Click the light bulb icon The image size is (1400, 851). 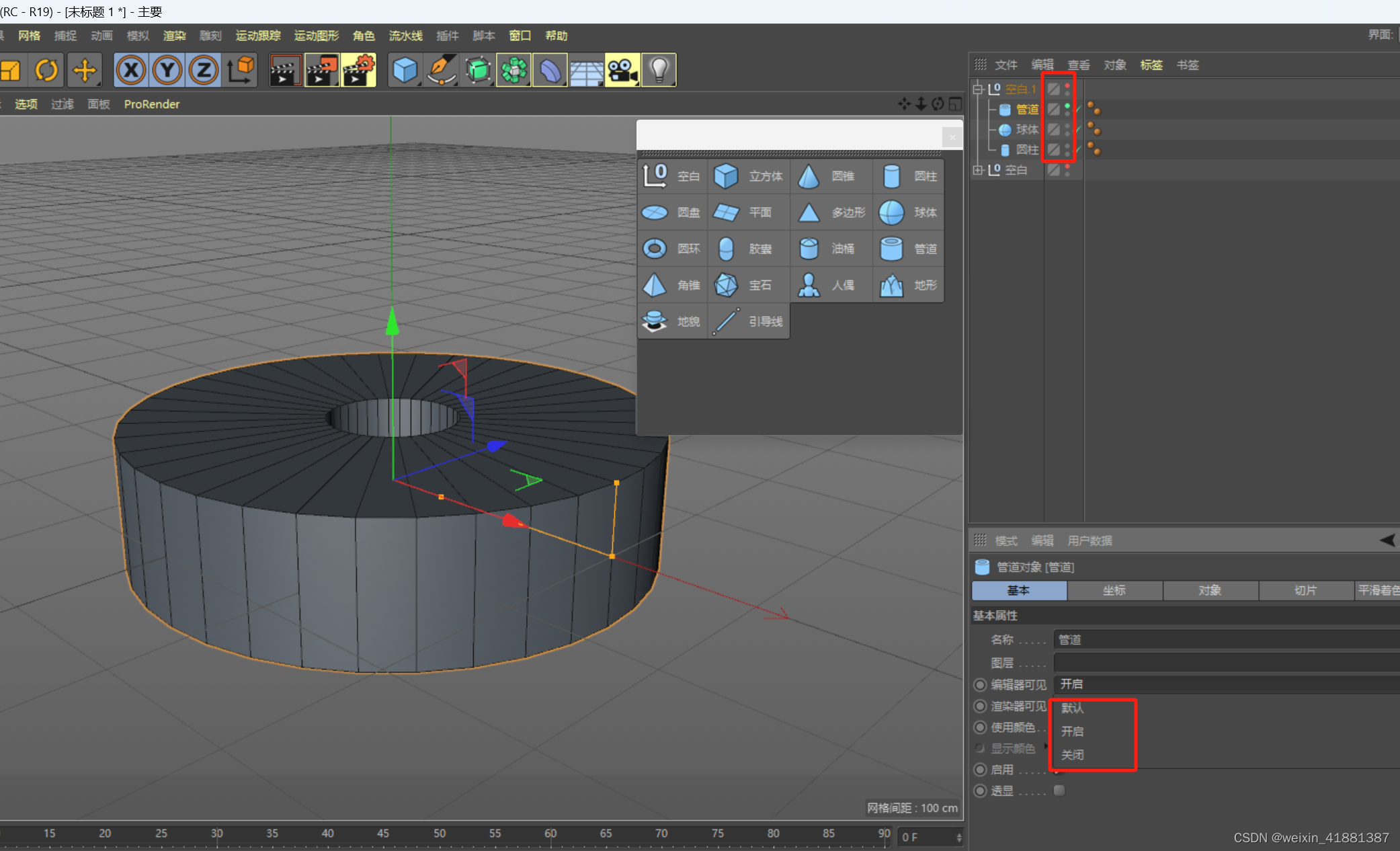[659, 70]
